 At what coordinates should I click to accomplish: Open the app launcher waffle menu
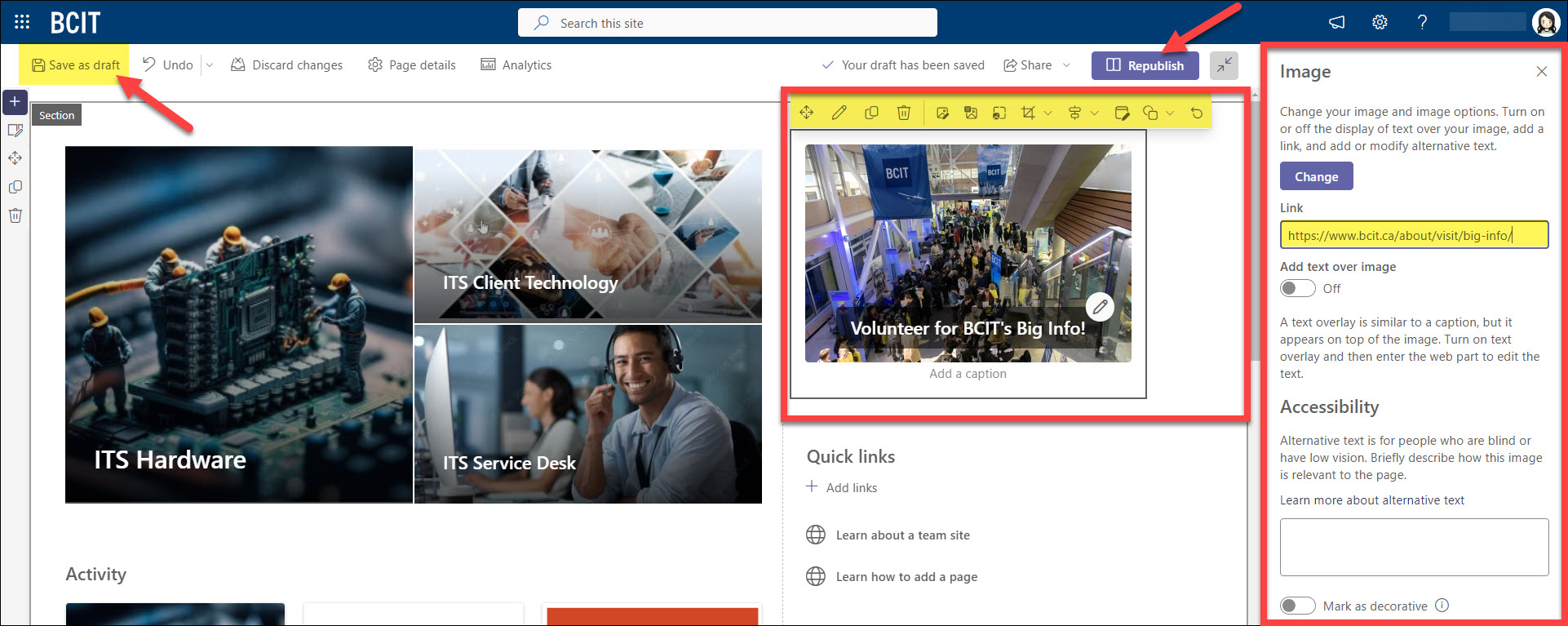22,22
